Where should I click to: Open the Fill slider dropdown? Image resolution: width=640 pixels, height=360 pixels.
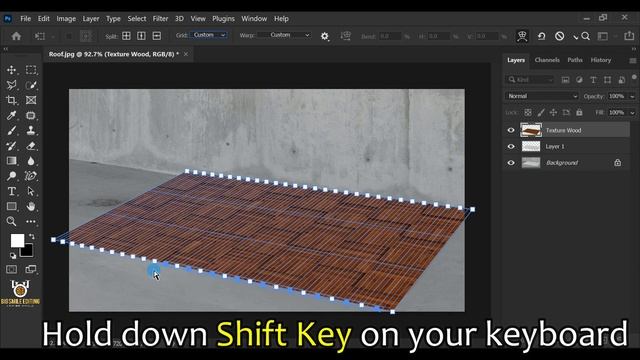[x=632, y=112]
